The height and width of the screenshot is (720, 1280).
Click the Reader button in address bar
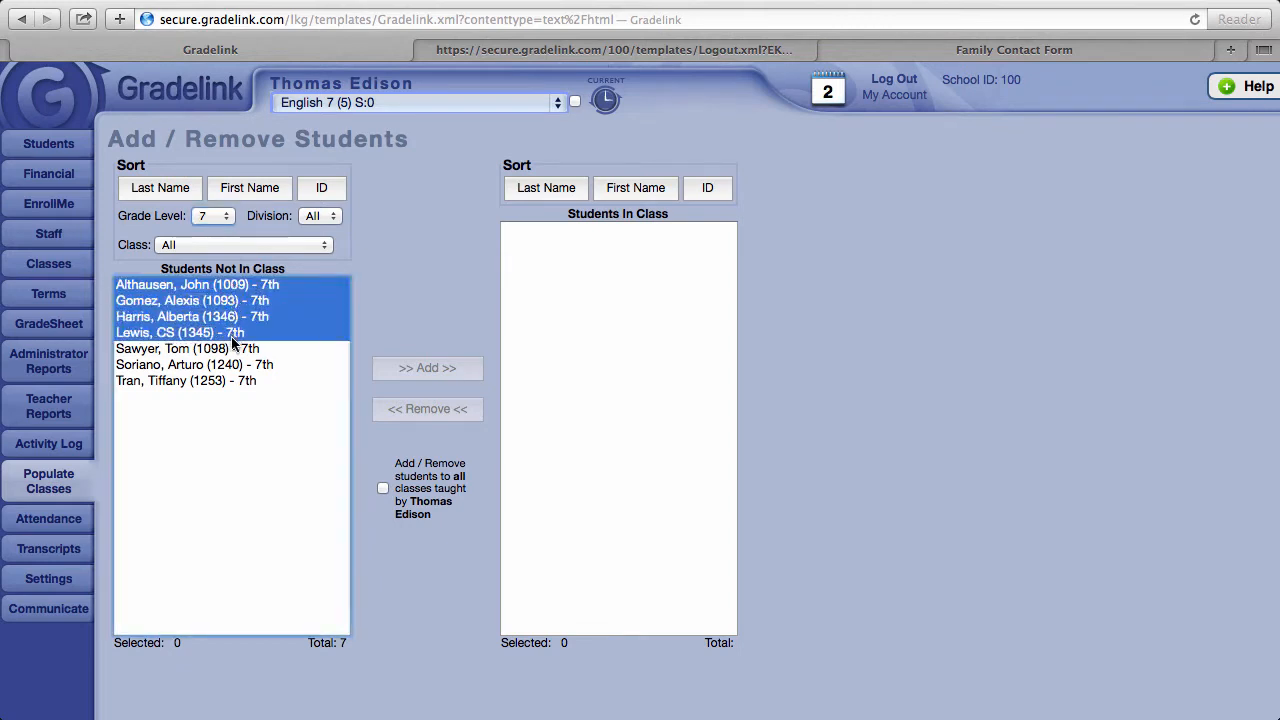[1239, 19]
